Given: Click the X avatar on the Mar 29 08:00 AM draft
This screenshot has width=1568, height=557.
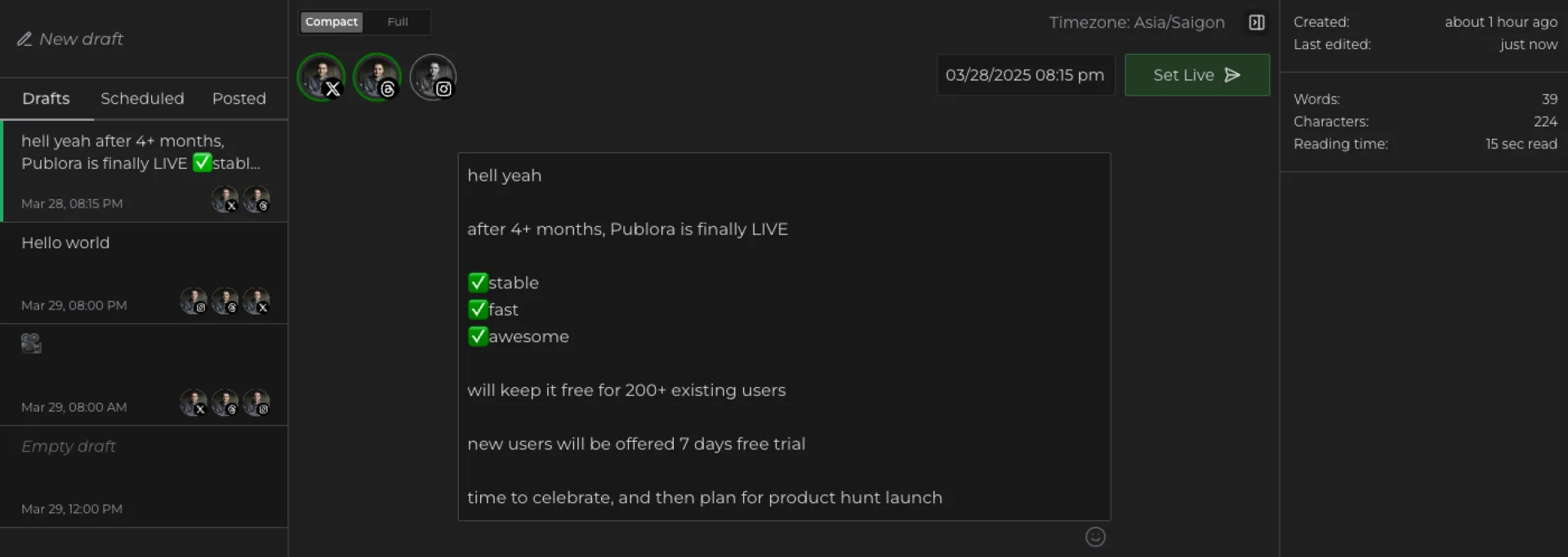Looking at the screenshot, I should (194, 403).
